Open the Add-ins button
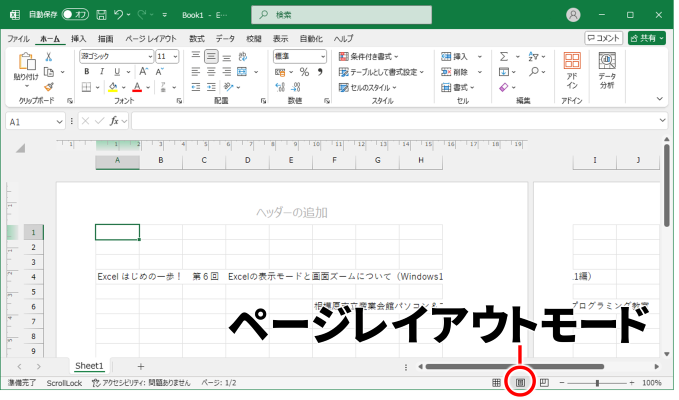Viewport: 679px width, 400px height. (572, 70)
